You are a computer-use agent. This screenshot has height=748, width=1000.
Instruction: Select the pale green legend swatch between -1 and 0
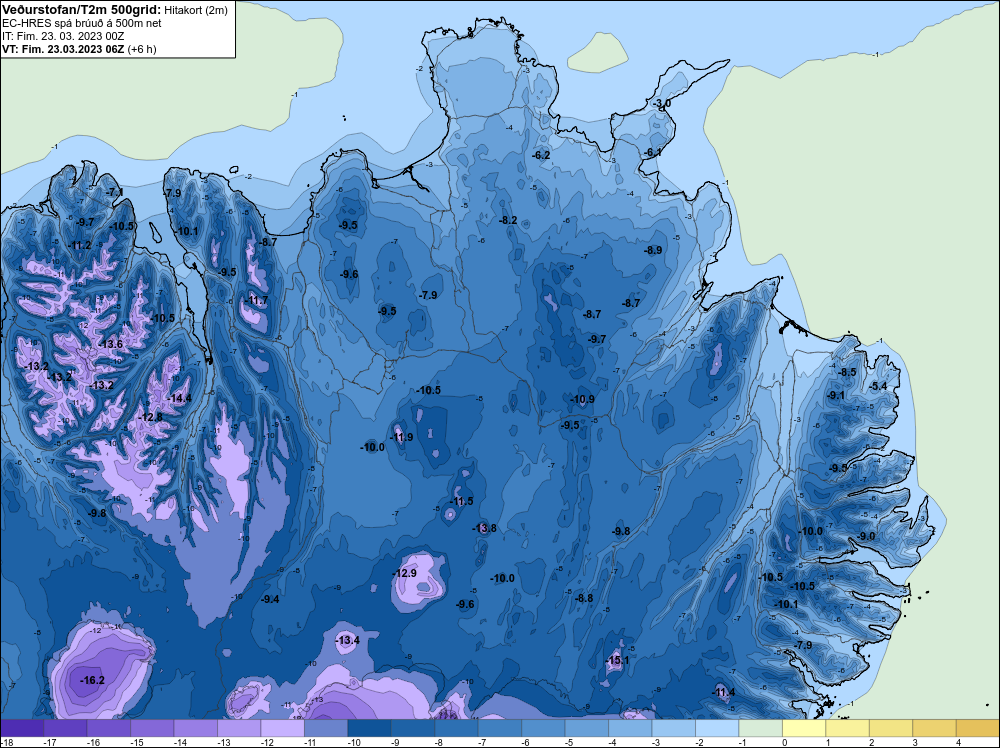(x=760, y=728)
